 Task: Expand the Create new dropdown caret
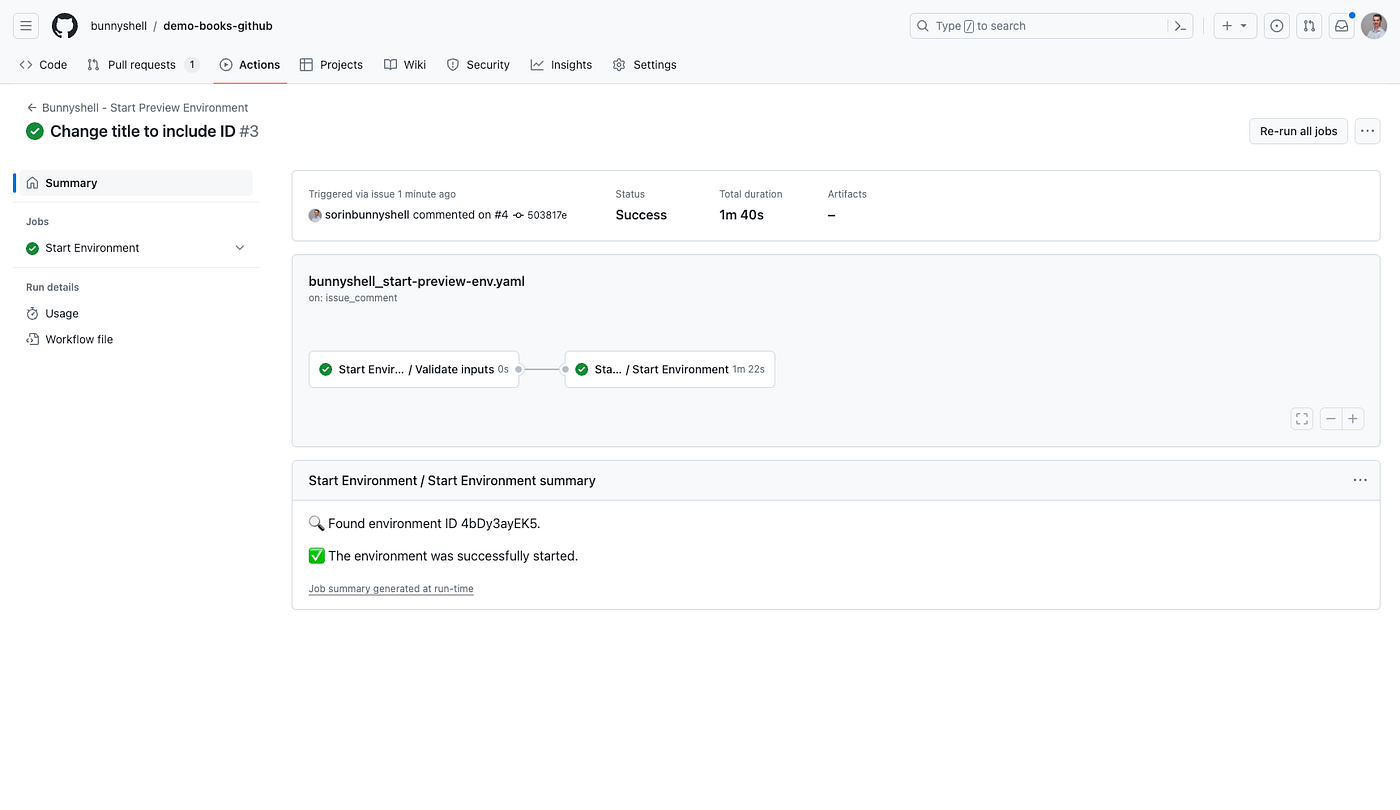click(1244, 26)
